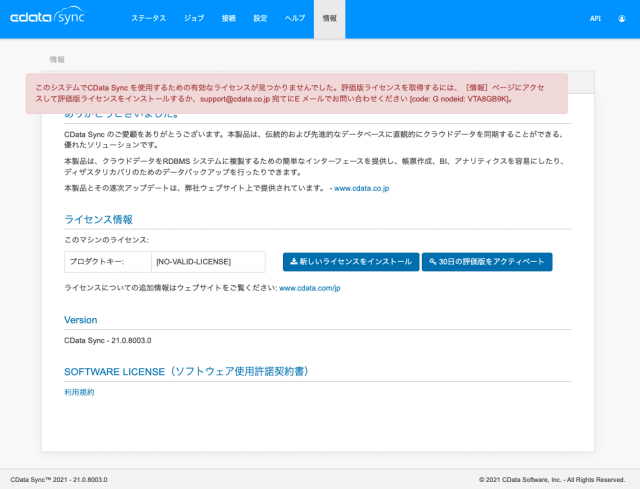Click the ライセンス情報 section heading

(x=98, y=219)
